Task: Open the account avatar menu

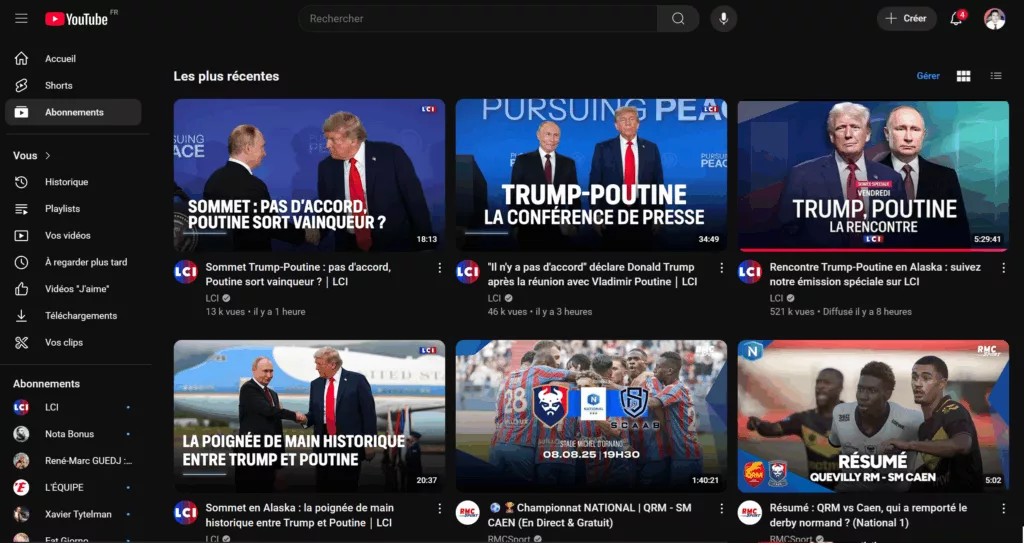Action: [995, 18]
